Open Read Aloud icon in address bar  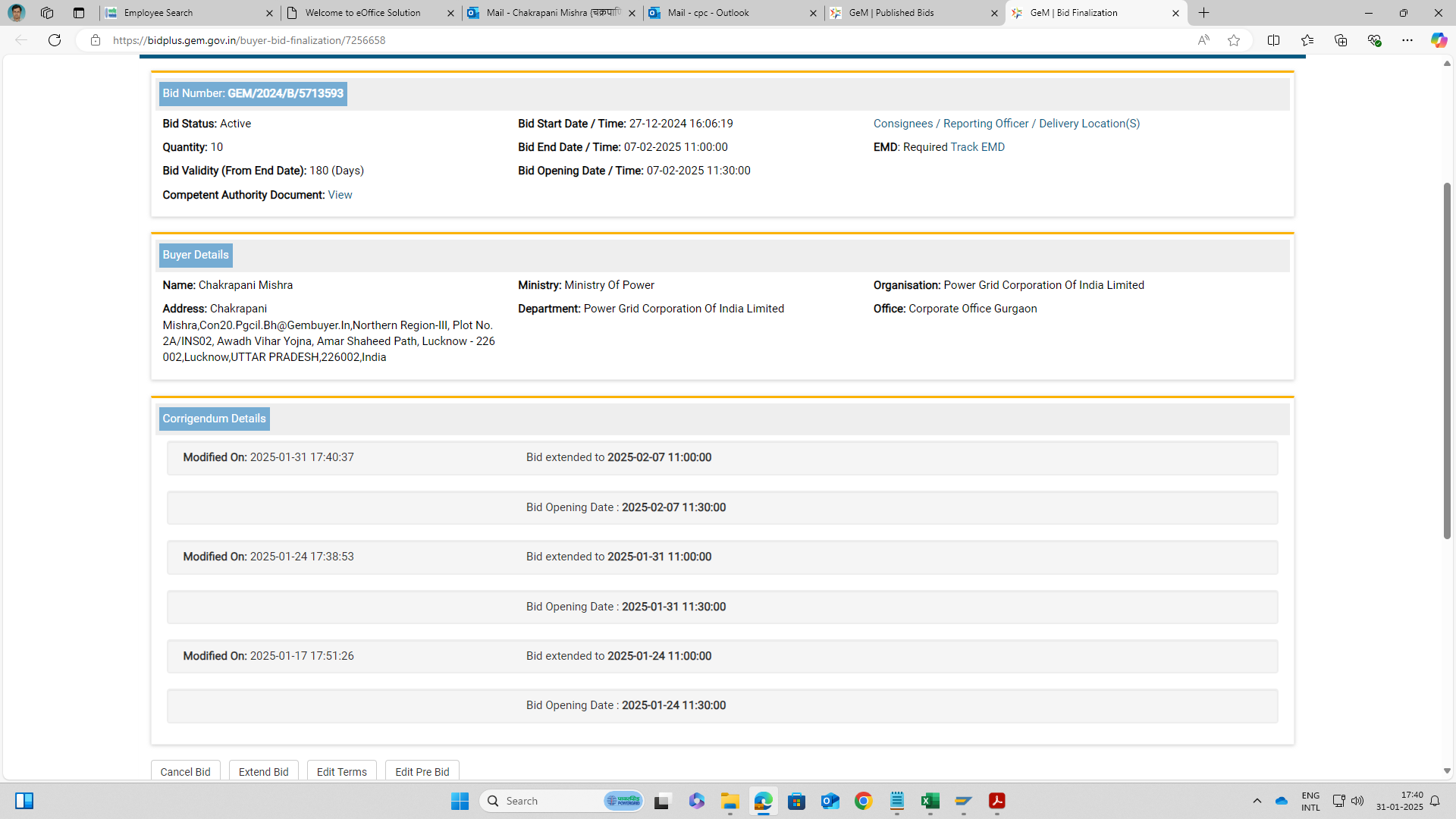pos(1203,40)
